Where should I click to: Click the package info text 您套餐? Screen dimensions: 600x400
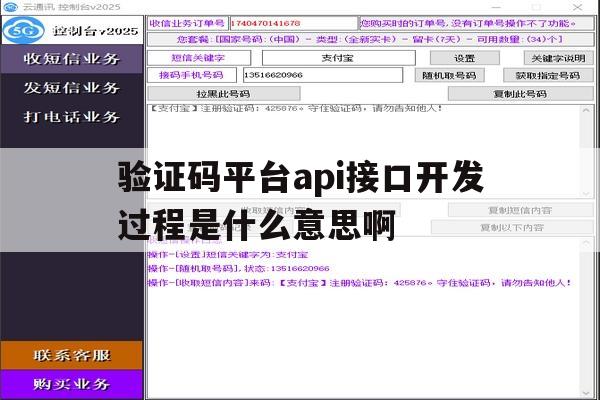pyautogui.click(x=370, y=40)
